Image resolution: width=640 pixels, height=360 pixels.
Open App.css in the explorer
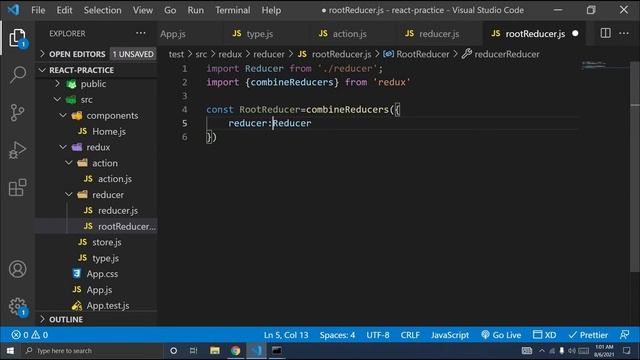pyautogui.click(x=102, y=274)
